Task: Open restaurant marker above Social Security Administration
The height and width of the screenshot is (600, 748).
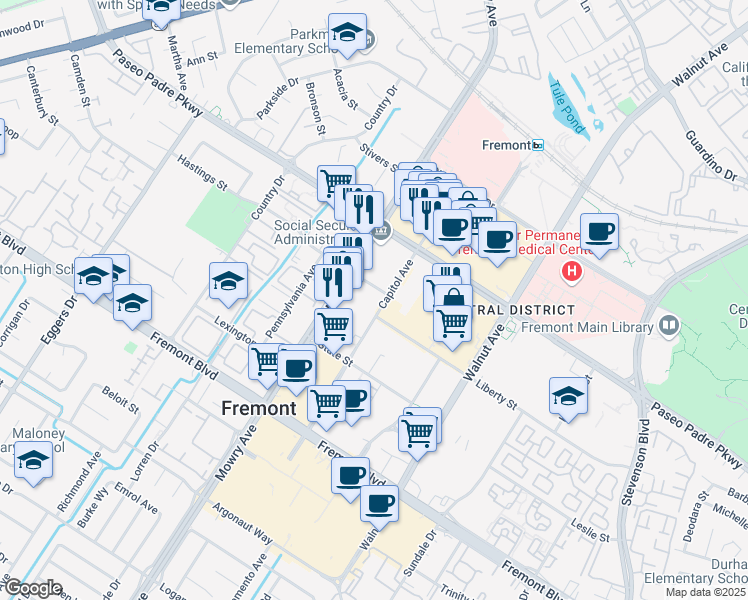Action: tap(364, 212)
